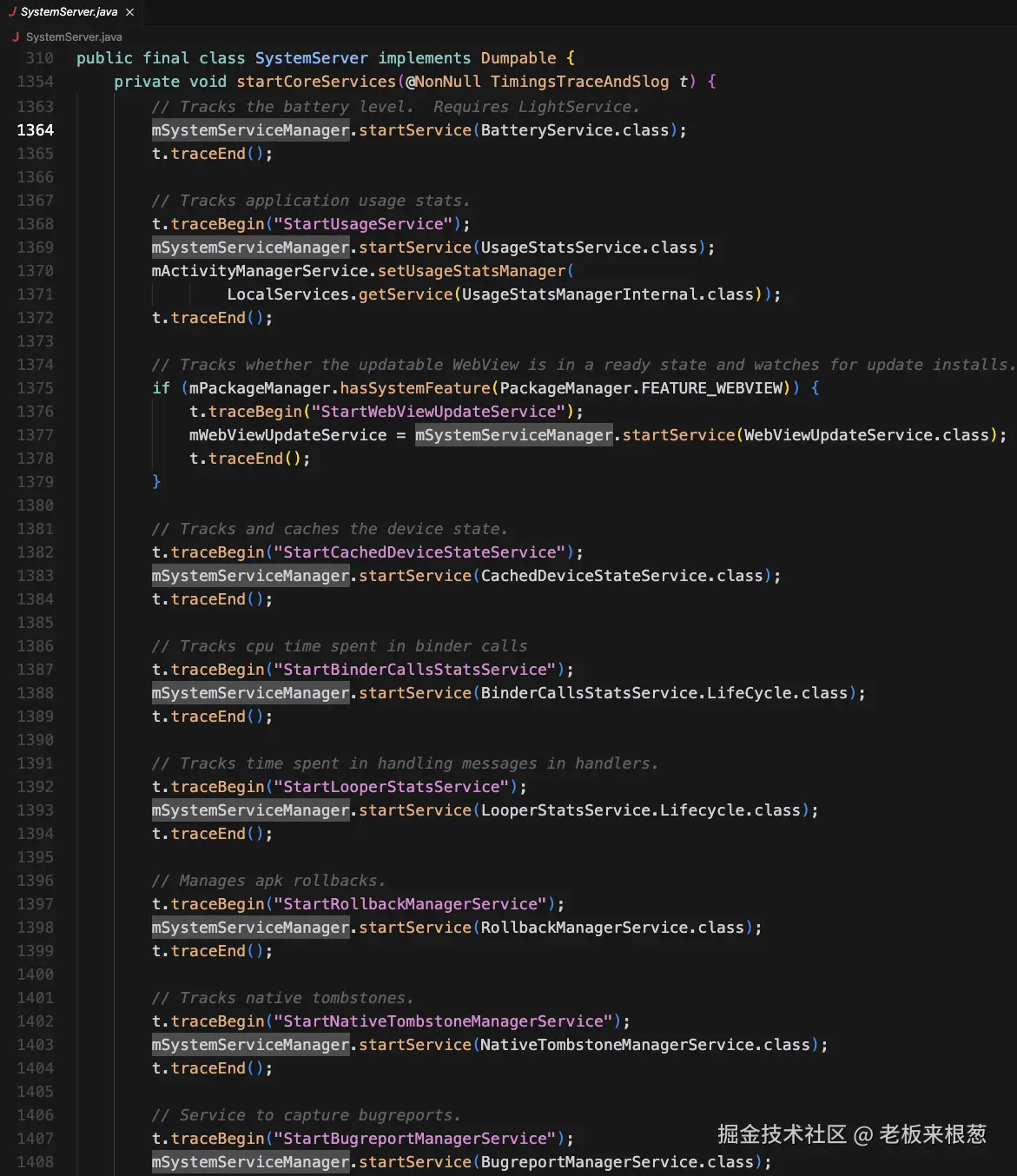Viewport: 1017px width, 1176px height.
Task: Click mWebViewUpdateService variable on line 1377
Action: (x=288, y=435)
